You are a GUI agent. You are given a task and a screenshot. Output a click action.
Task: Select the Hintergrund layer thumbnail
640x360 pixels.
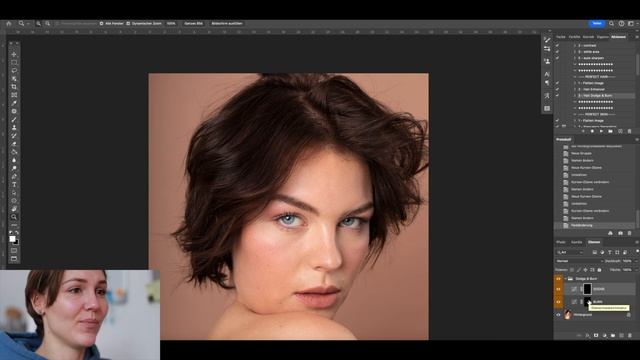point(568,315)
